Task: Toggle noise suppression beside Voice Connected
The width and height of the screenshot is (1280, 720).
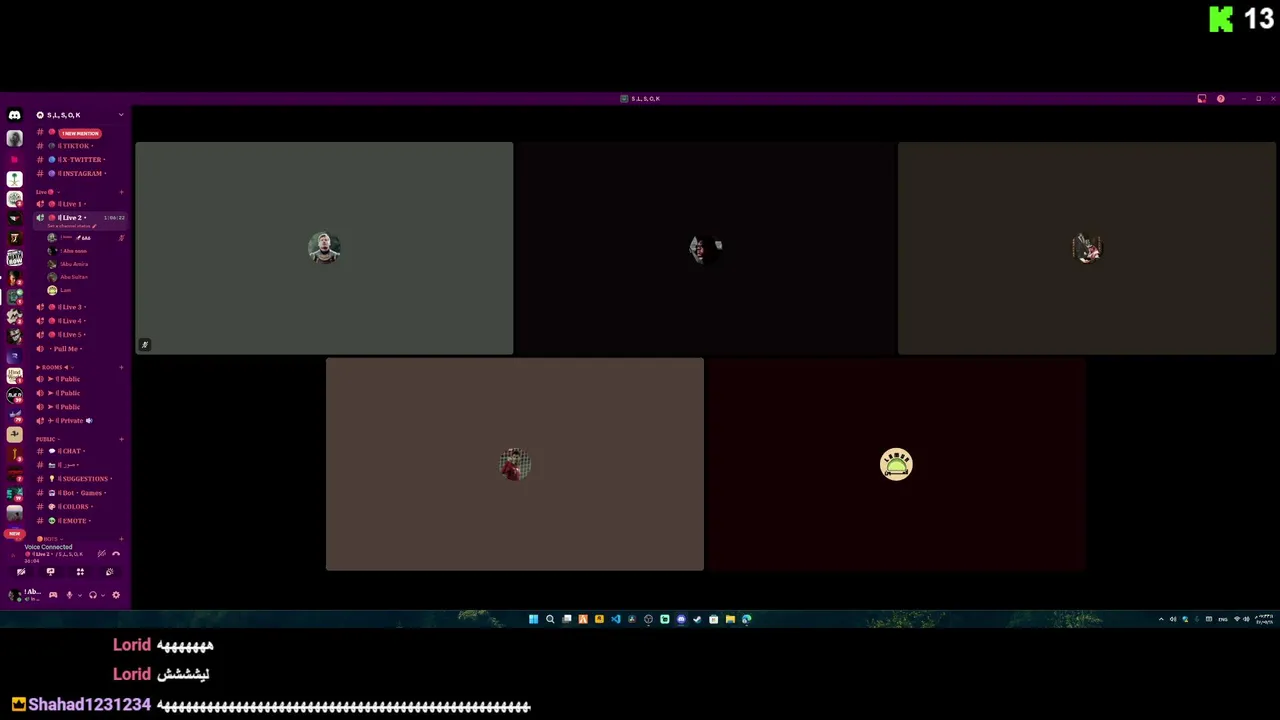Action: tap(101, 553)
